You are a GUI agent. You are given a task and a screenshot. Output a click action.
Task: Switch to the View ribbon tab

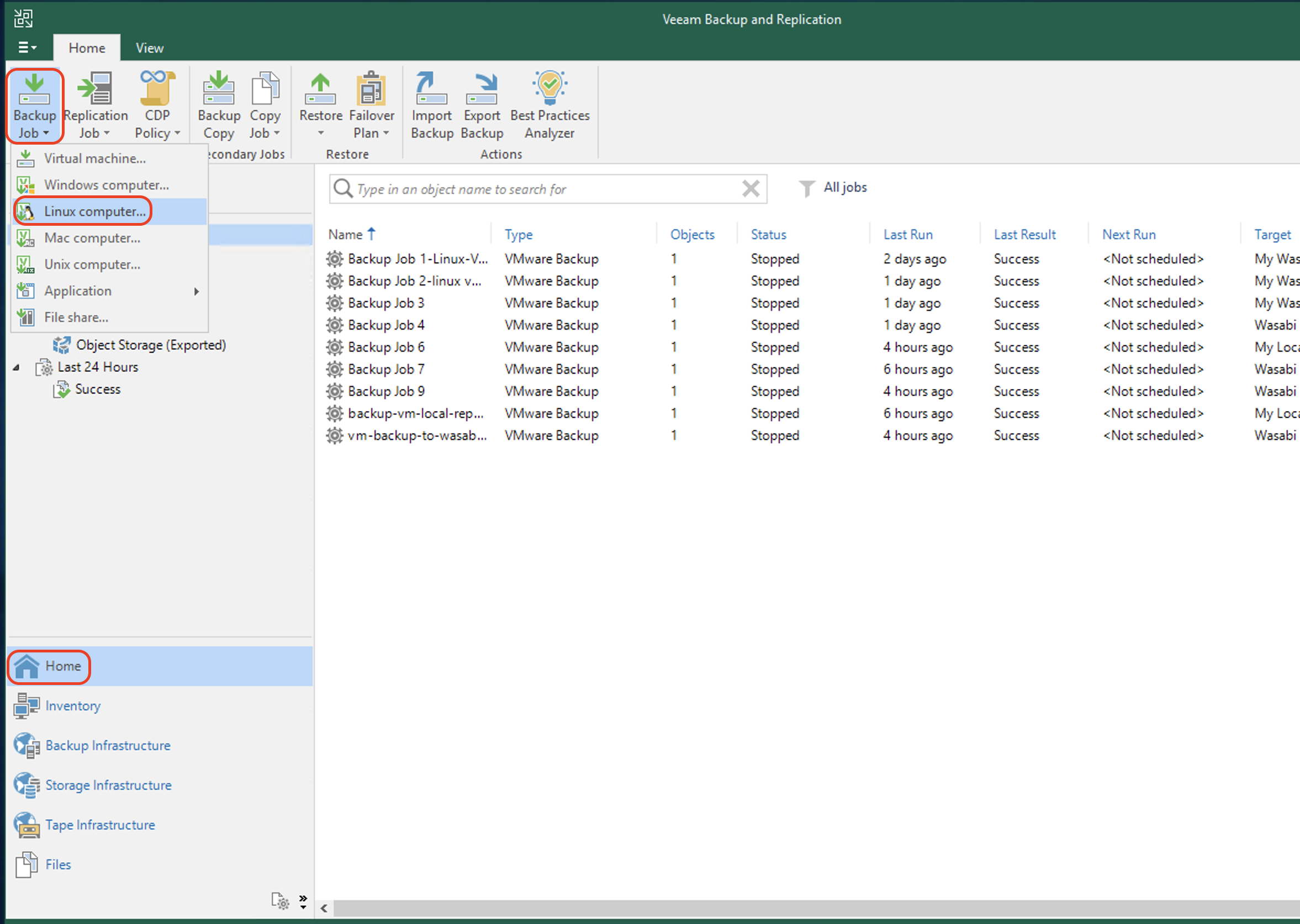pyautogui.click(x=149, y=48)
